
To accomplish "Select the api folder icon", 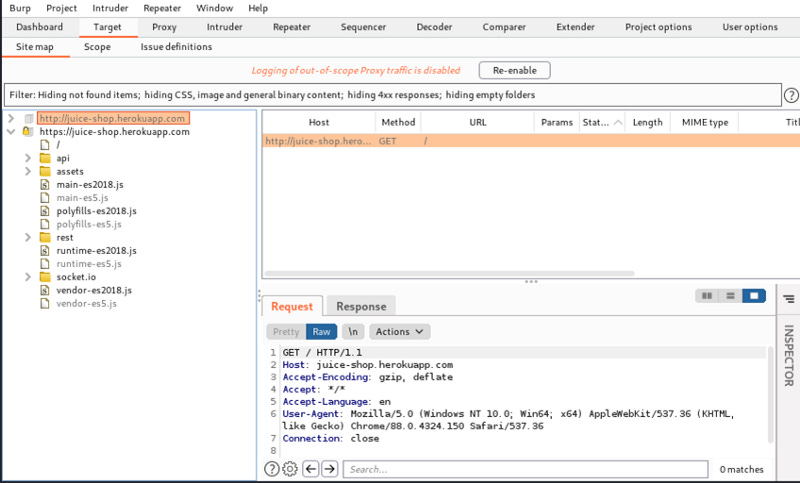I will (x=45, y=158).
